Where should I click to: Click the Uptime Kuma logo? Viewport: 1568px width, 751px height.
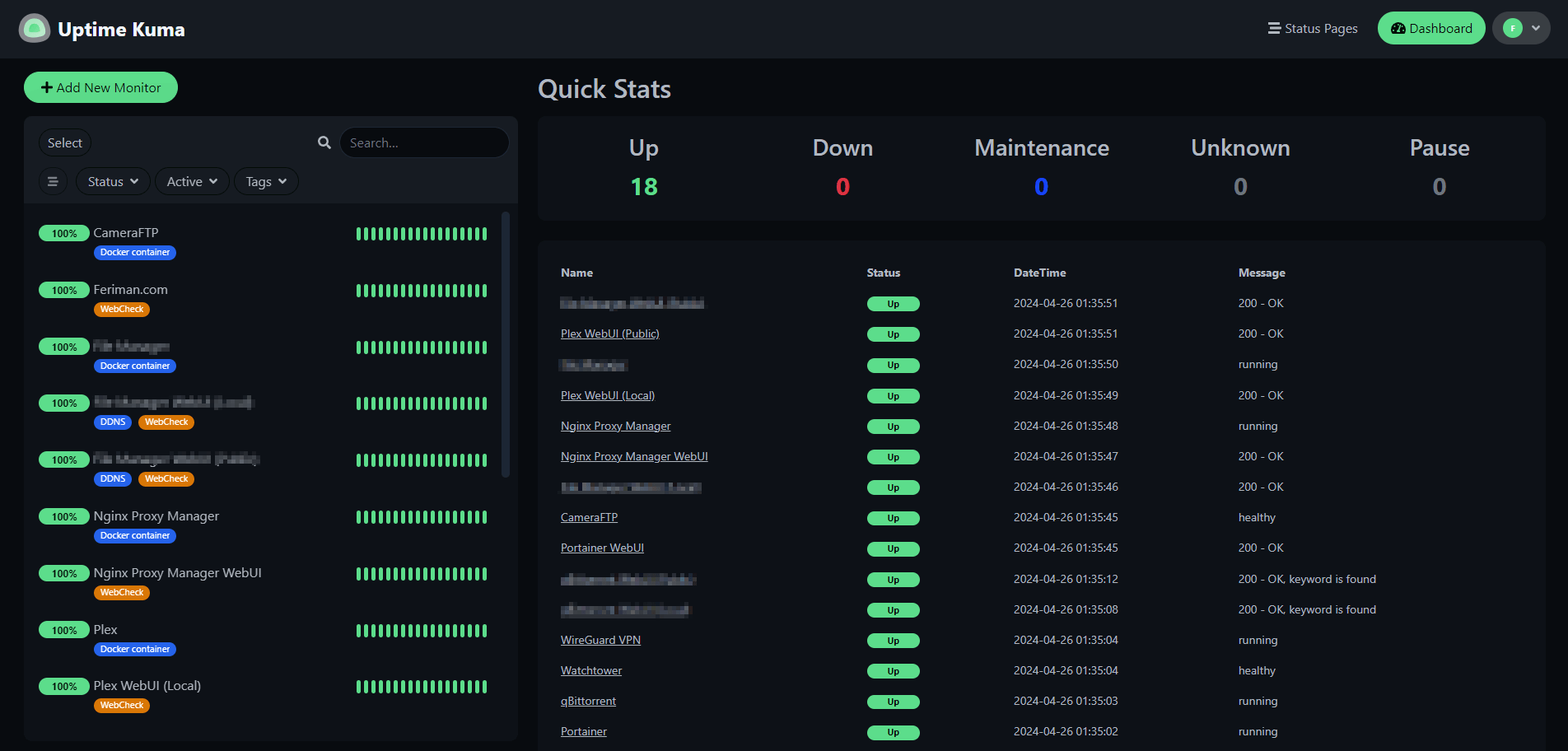click(34, 27)
